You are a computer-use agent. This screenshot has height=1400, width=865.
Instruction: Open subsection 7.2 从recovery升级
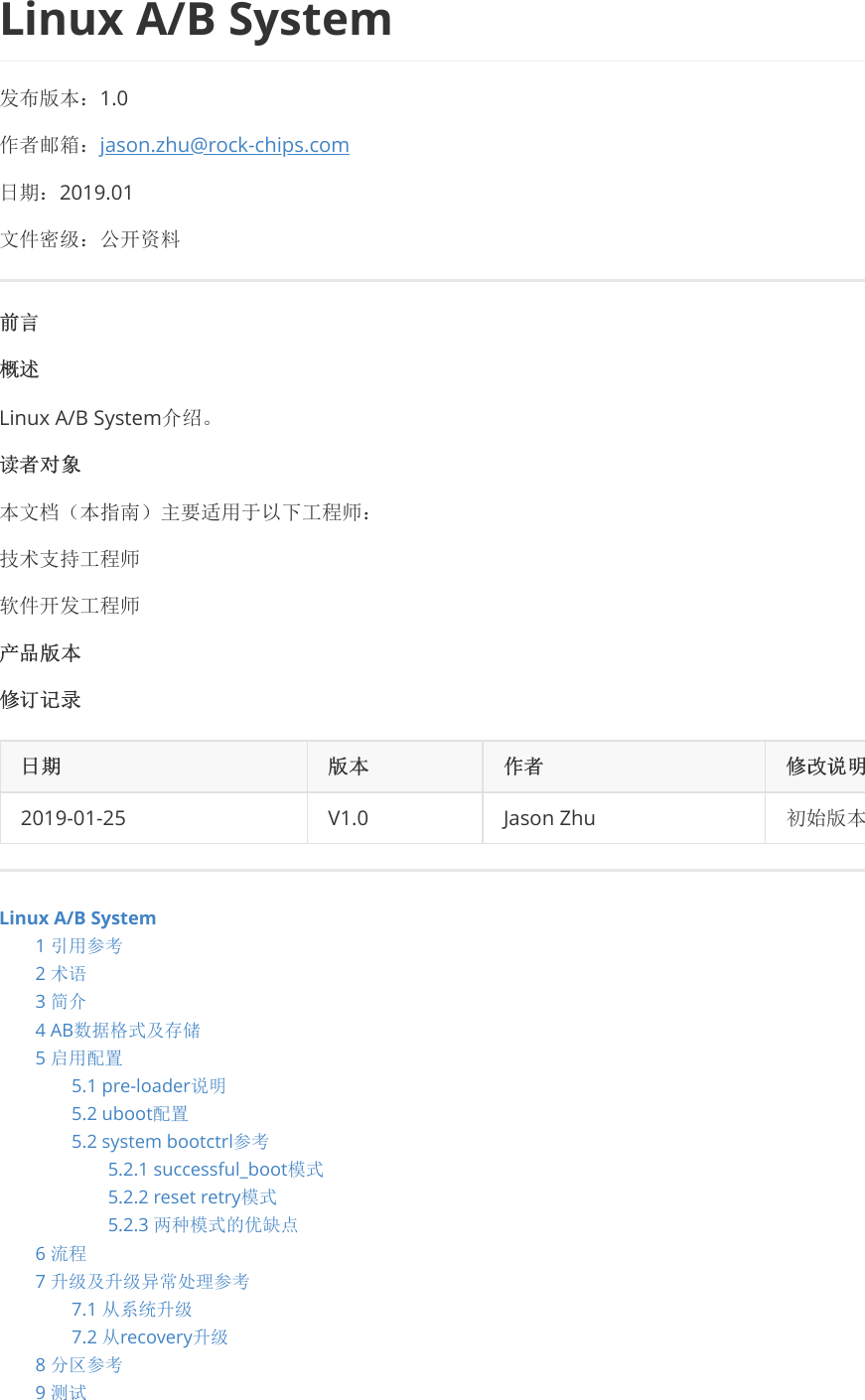(x=150, y=1336)
